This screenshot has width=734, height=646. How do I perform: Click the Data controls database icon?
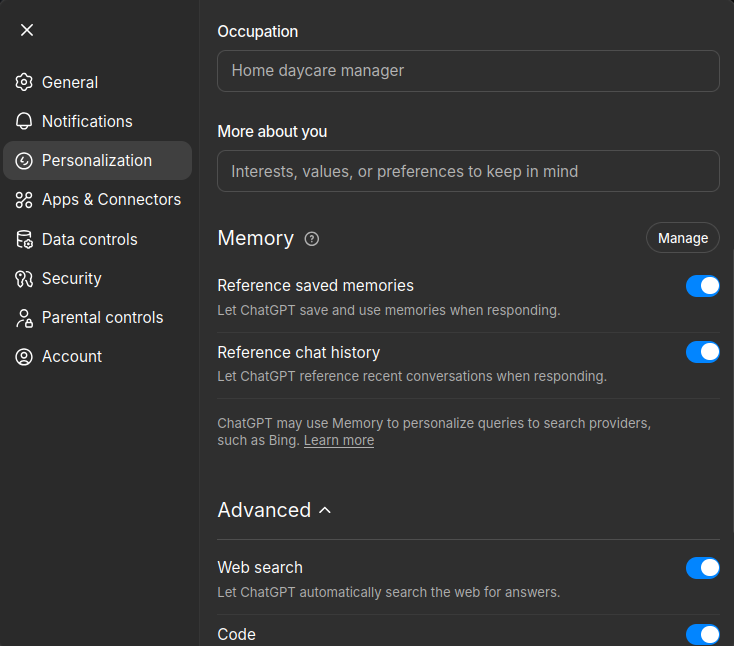click(24, 239)
